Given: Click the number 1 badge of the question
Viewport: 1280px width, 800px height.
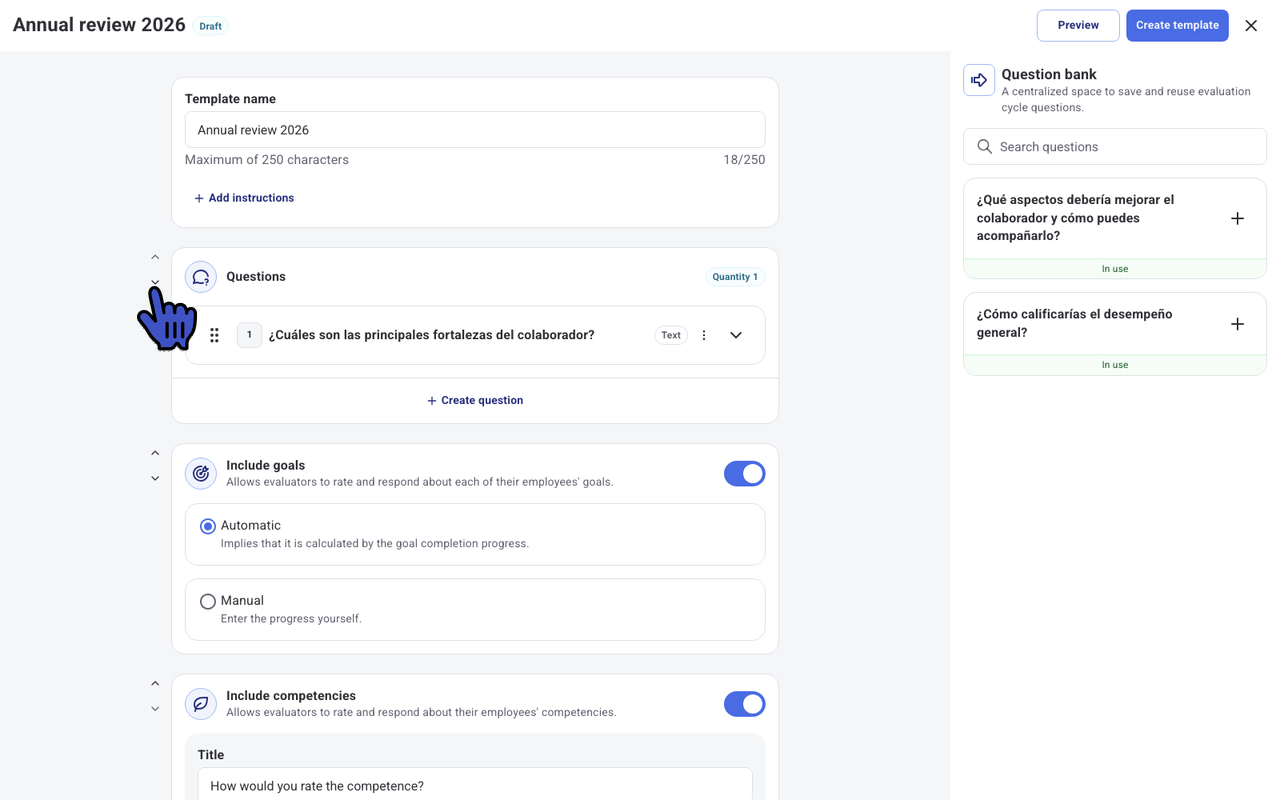Looking at the screenshot, I should 249,335.
